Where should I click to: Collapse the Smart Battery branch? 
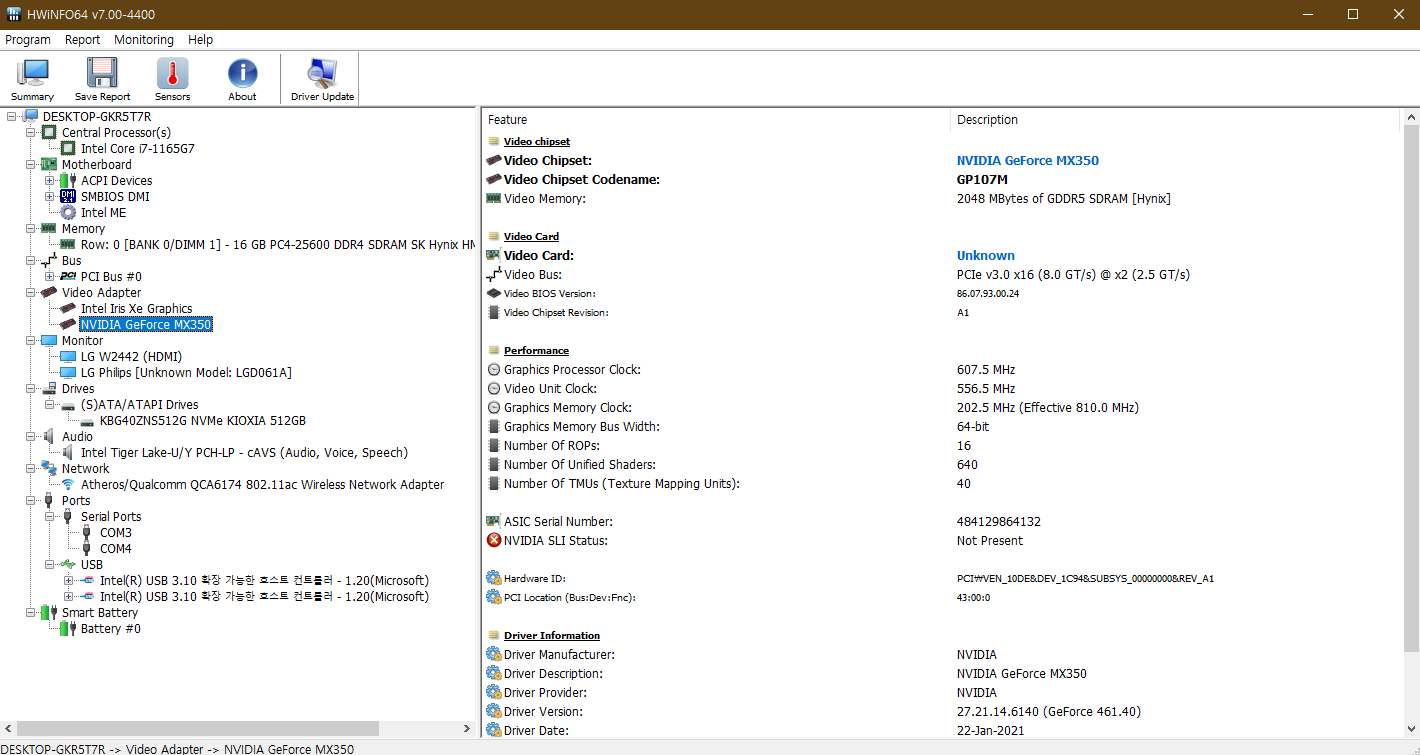point(31,612)
